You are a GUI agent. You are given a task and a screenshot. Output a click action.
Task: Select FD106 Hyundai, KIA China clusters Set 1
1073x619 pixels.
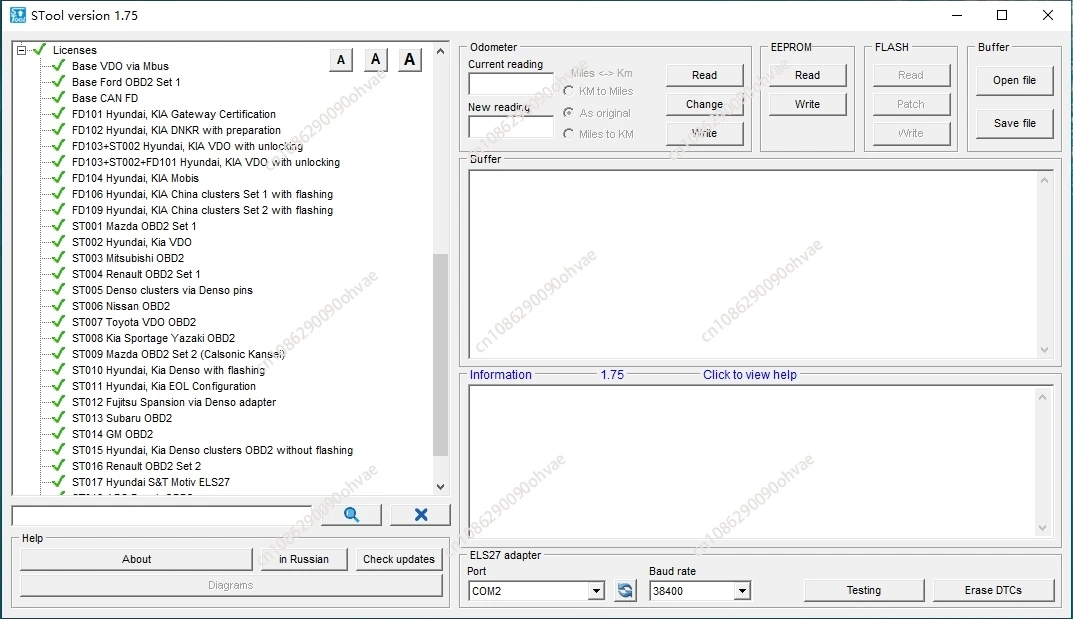pyautogui.click(x=203, y=194)
